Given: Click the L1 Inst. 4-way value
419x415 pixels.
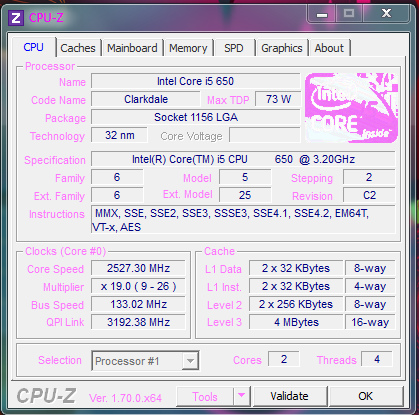Looking at the screenshot, I should click(x=370, y=286).
